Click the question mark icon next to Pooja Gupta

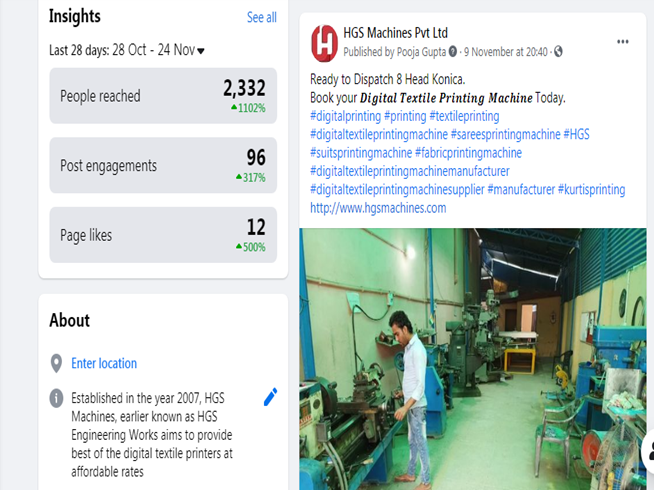click(453, 52)
